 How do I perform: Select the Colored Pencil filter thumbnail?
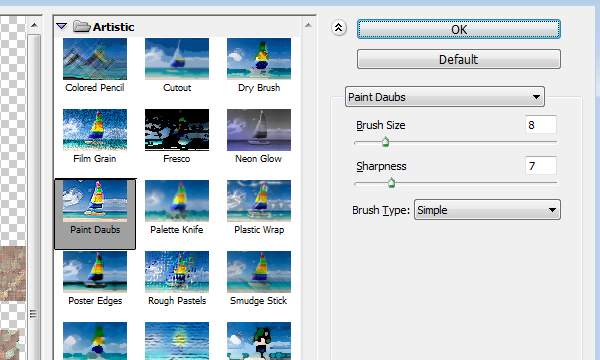click(x=95, y=59)
